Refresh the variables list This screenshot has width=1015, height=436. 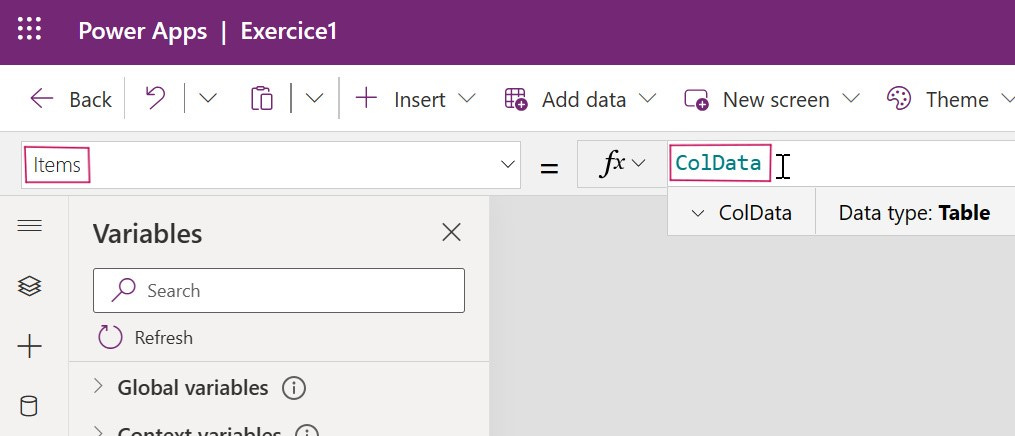[x=145, y=337]
